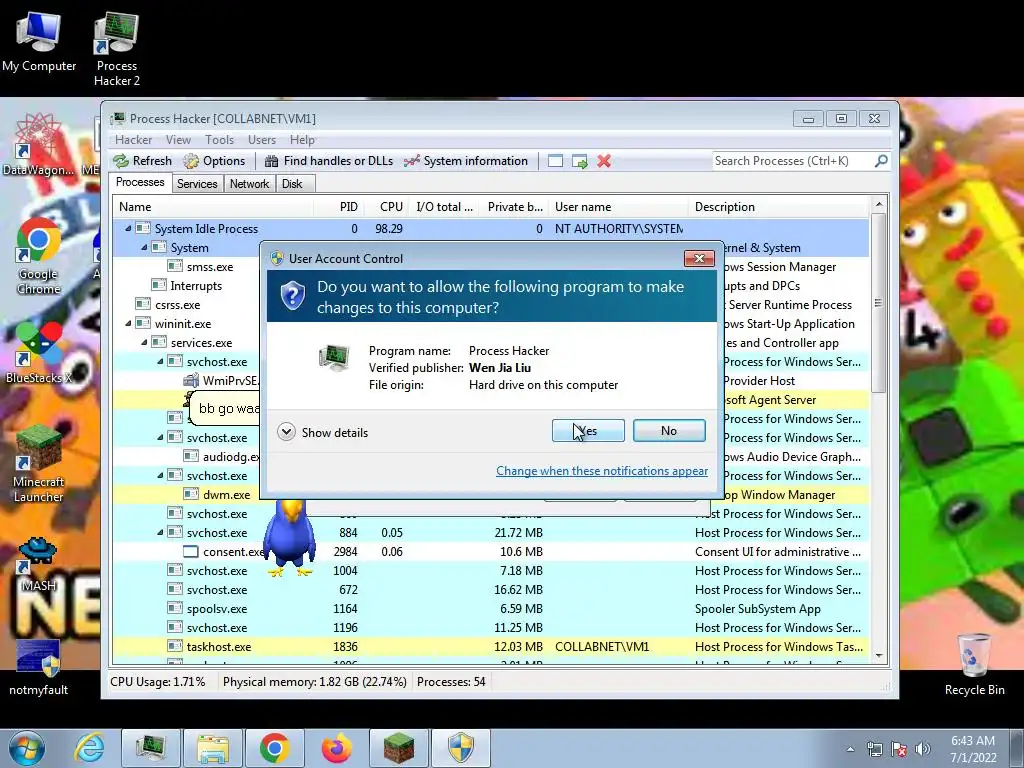Collapse the System Idle Process node
This screenshot has width=1024, height=768.
click(x=128, y=229)
